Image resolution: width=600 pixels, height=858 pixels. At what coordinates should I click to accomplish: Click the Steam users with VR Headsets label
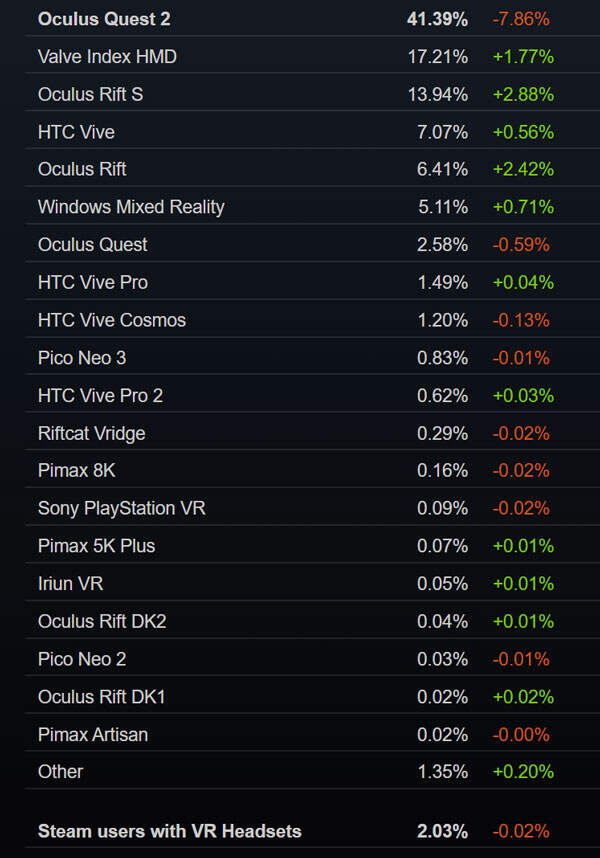[x=169, y=831]
